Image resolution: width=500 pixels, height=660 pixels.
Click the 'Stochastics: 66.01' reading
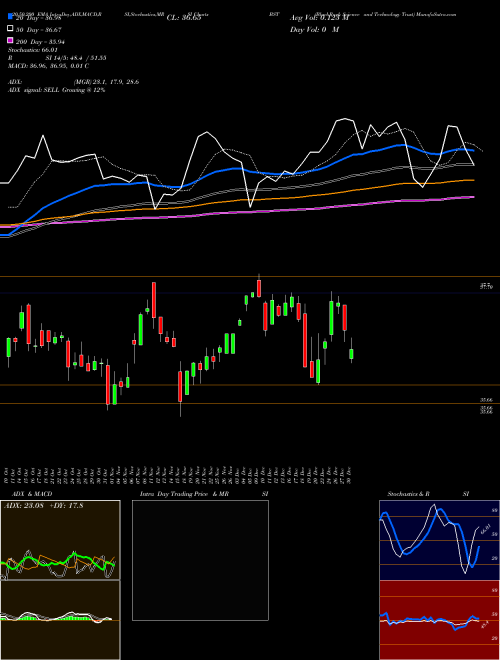tap(32, 50)
